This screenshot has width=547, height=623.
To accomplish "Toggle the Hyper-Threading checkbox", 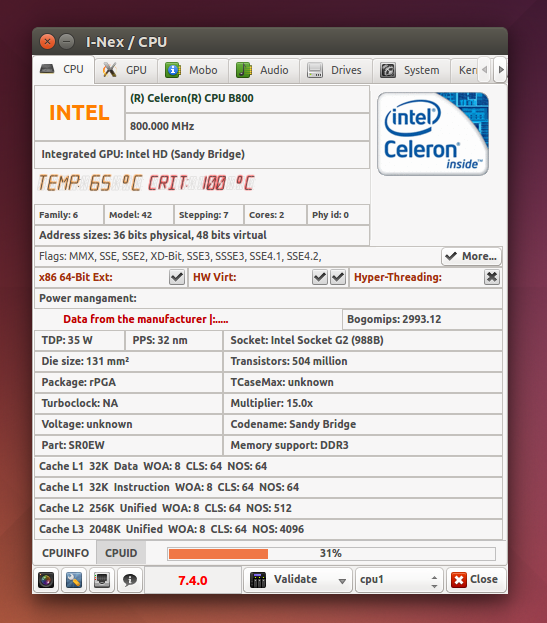I will (x=492, y=277).
